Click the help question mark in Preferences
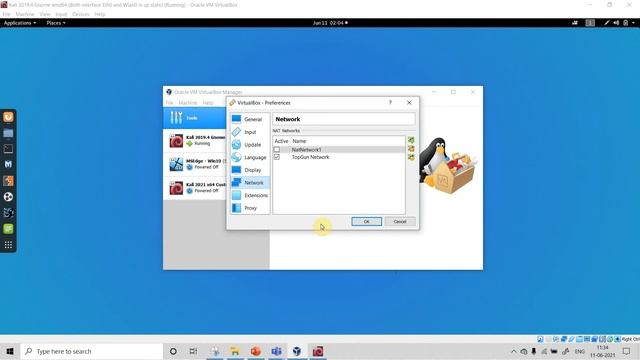 coord(390,102)
